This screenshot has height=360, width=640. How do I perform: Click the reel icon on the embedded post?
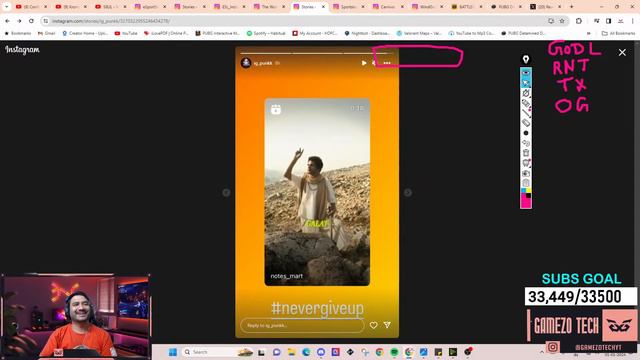(276, 109)
